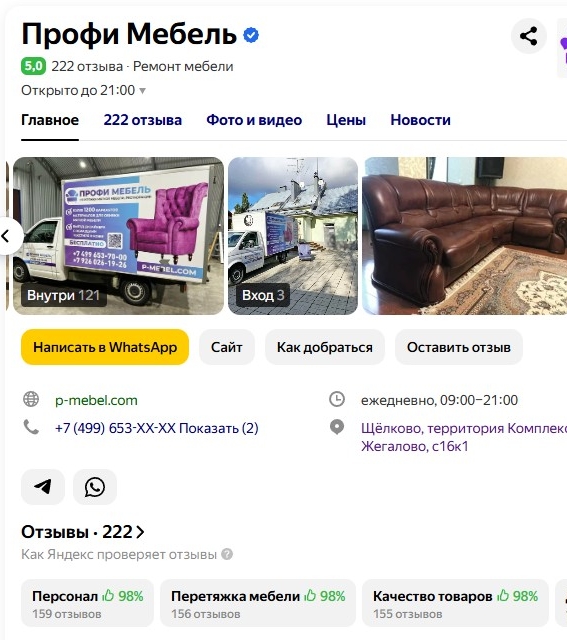Click the 'Оставить отзыв' button
This screenshot has height=640, width=567.
click(x=458, y=347)
